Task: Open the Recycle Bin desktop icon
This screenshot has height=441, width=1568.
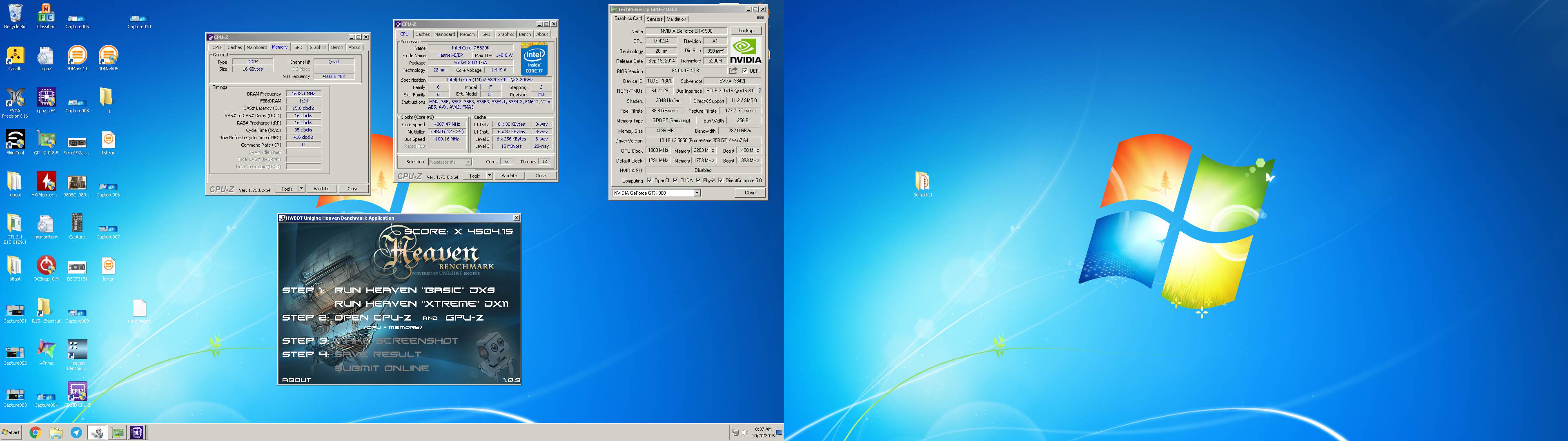Action: (x=15, y=16)
